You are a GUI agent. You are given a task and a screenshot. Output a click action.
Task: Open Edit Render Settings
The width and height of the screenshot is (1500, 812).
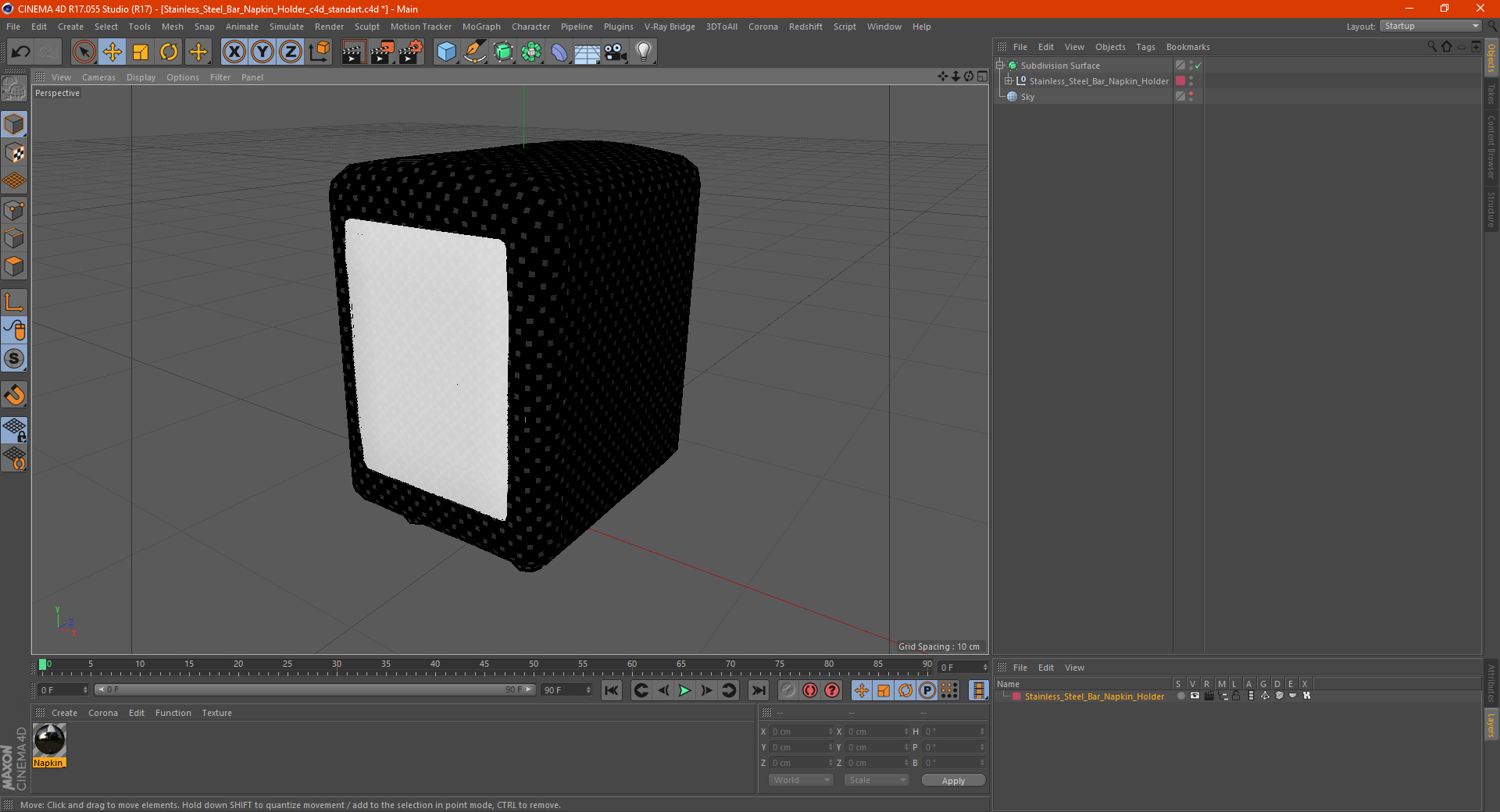411,52
